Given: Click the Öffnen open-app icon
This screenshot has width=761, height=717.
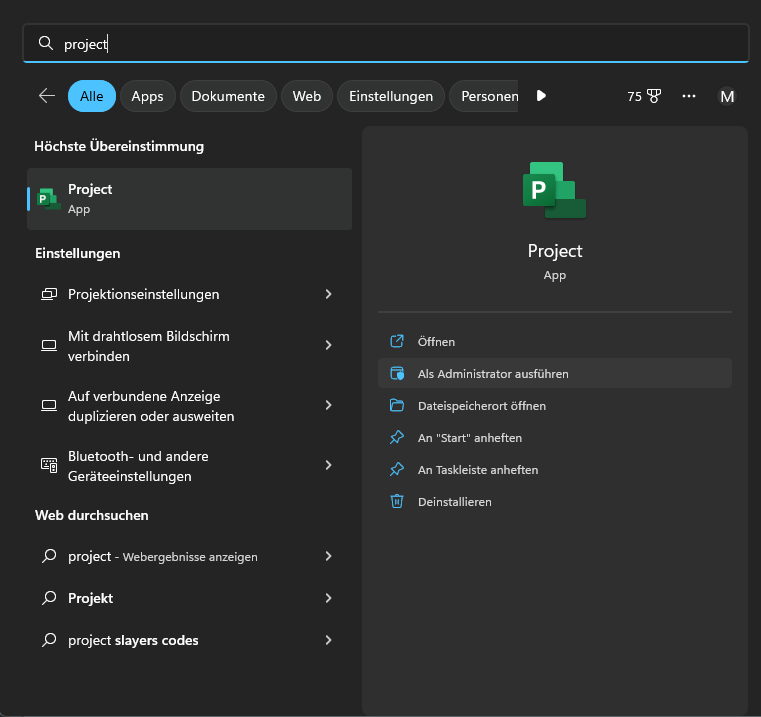Looking at the screenshot, I should 397,341.
